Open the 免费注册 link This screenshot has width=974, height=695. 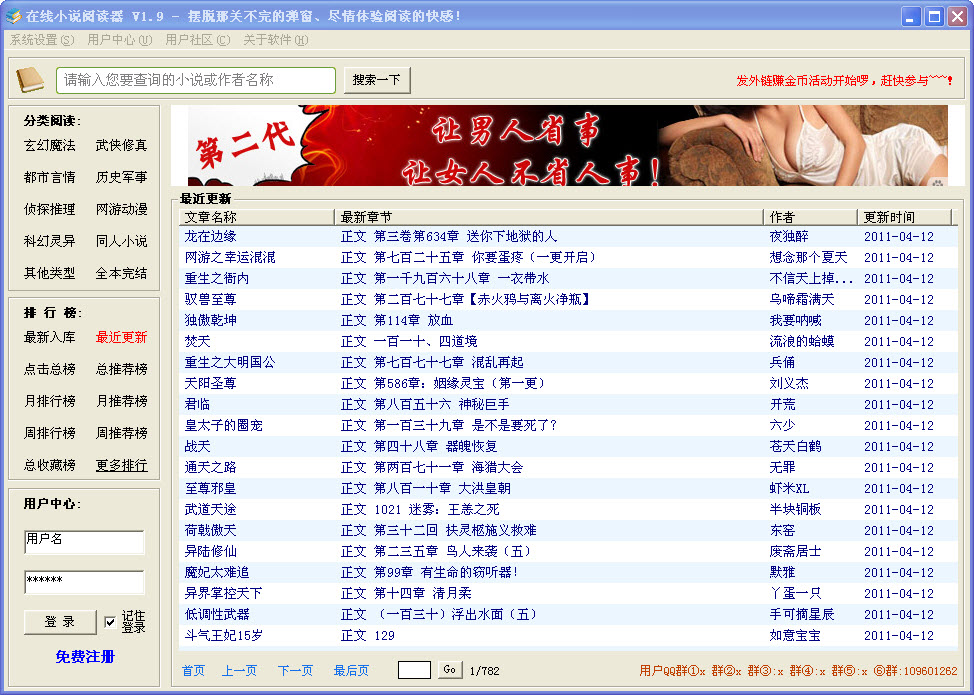point(84,656)
